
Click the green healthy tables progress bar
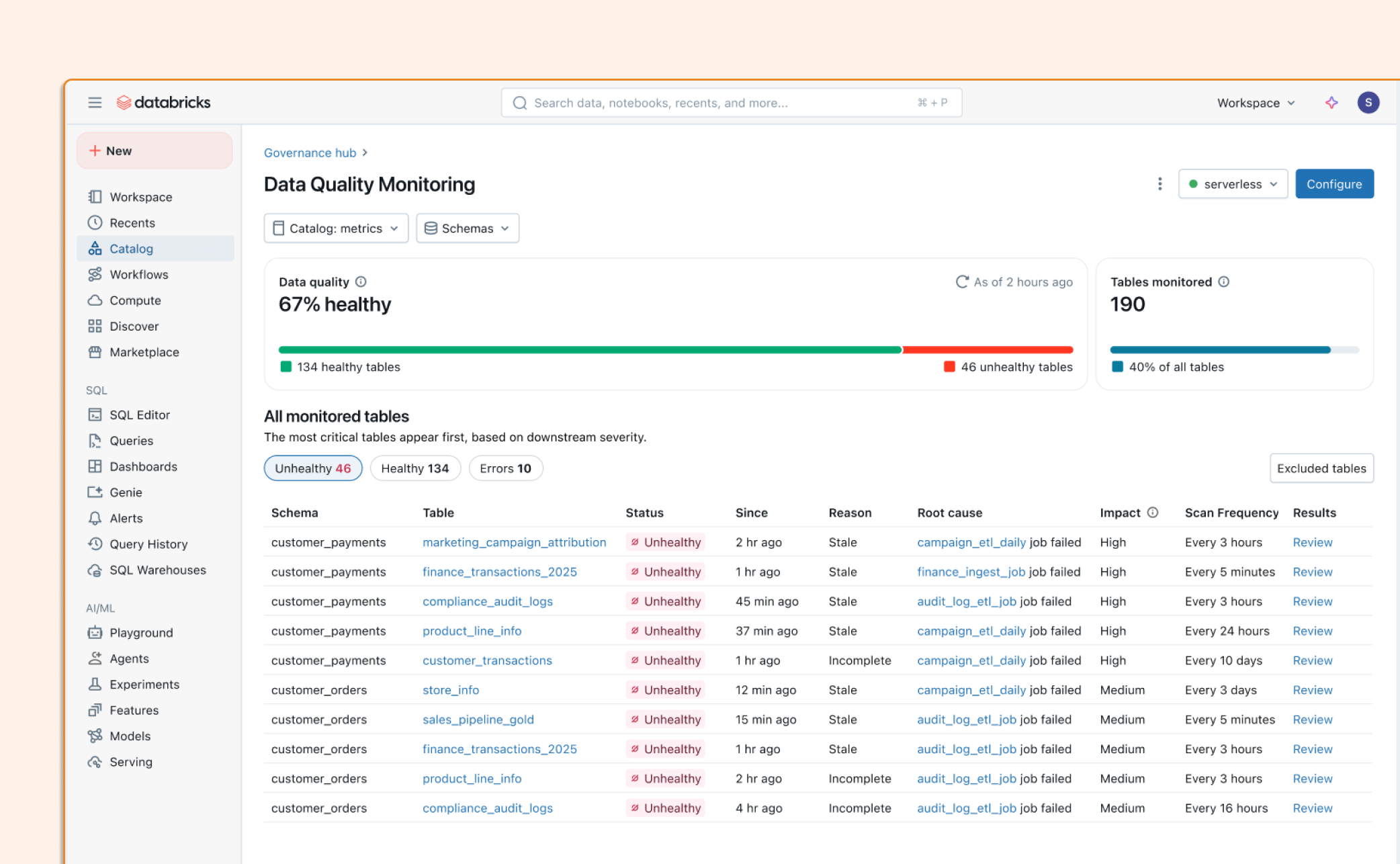590,350
